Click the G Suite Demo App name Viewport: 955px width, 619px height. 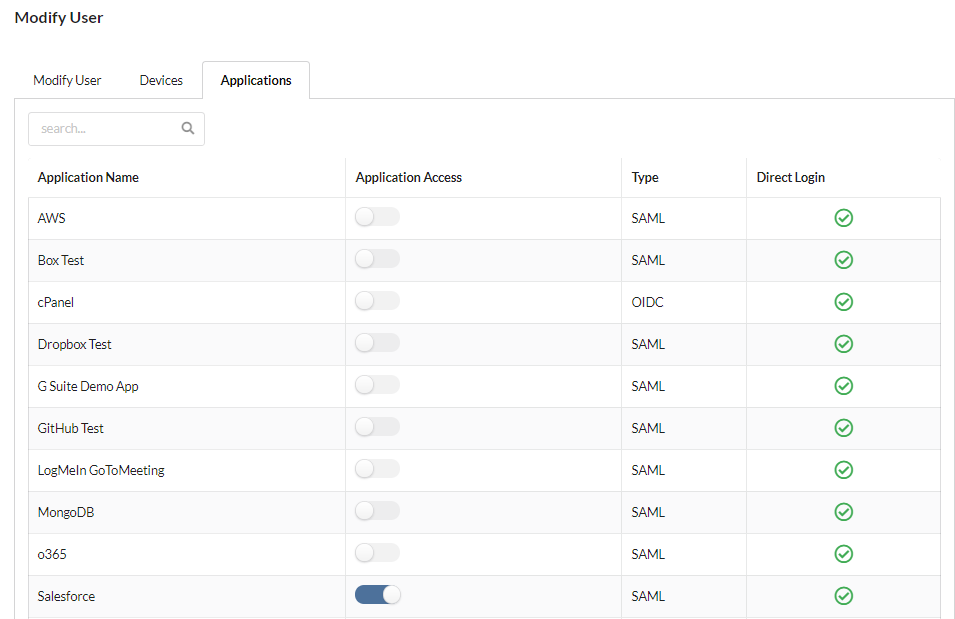click(x=88, y=386)
